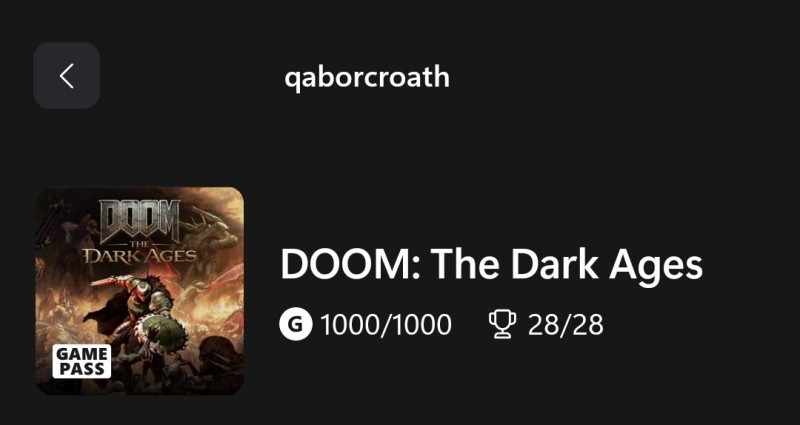Open the qaborcroath profile name
This screenshot has width=800, height=425.
367,77
